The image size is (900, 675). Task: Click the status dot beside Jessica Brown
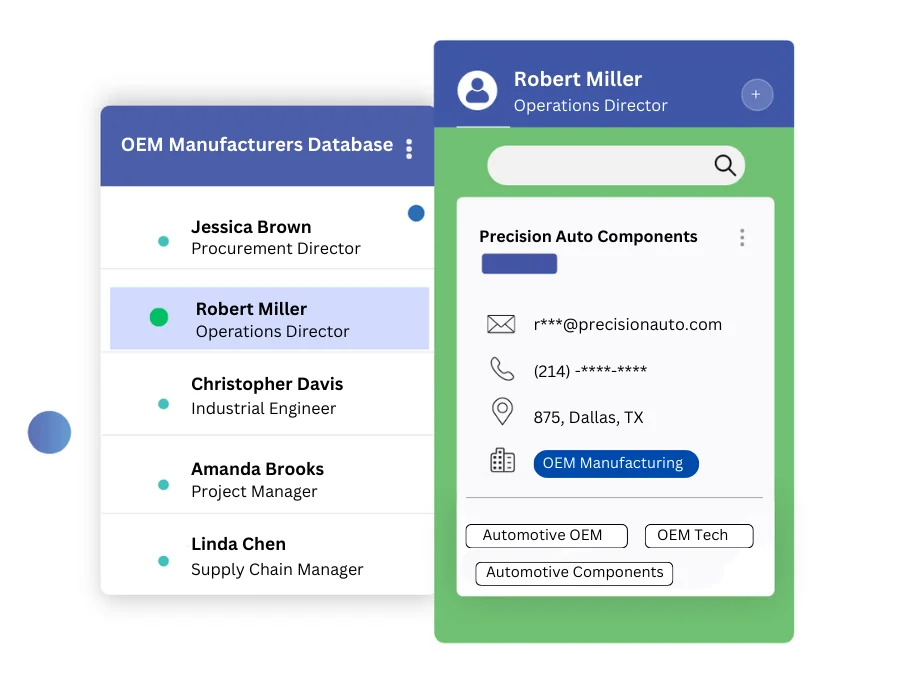point(164,242)
